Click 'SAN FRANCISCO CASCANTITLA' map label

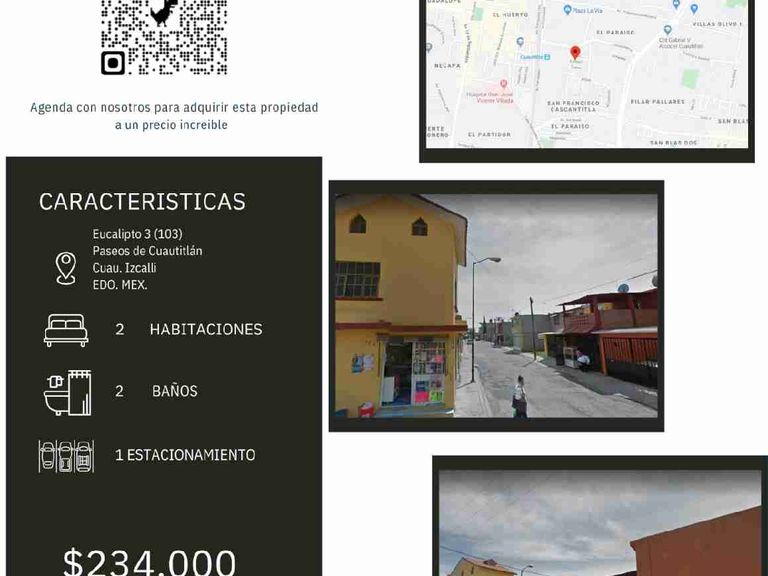pos(573,106)
